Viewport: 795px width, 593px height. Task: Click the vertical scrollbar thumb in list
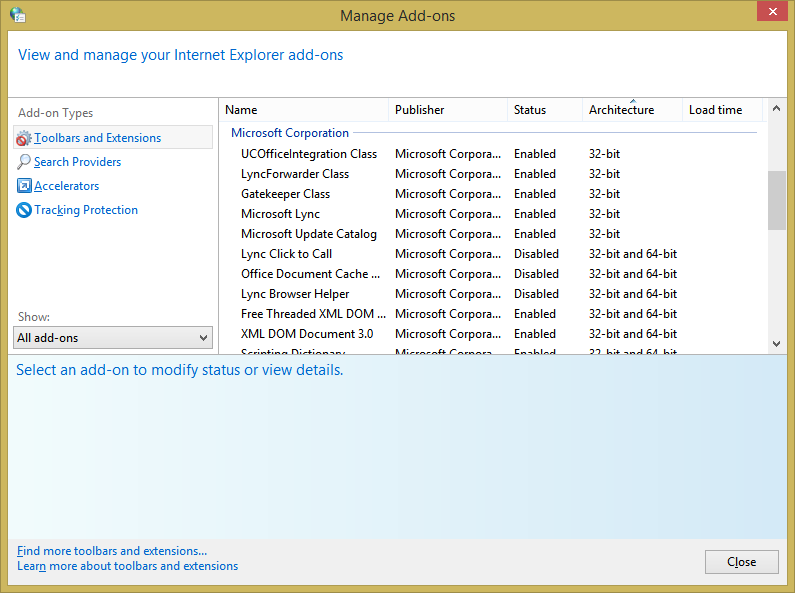776,201
